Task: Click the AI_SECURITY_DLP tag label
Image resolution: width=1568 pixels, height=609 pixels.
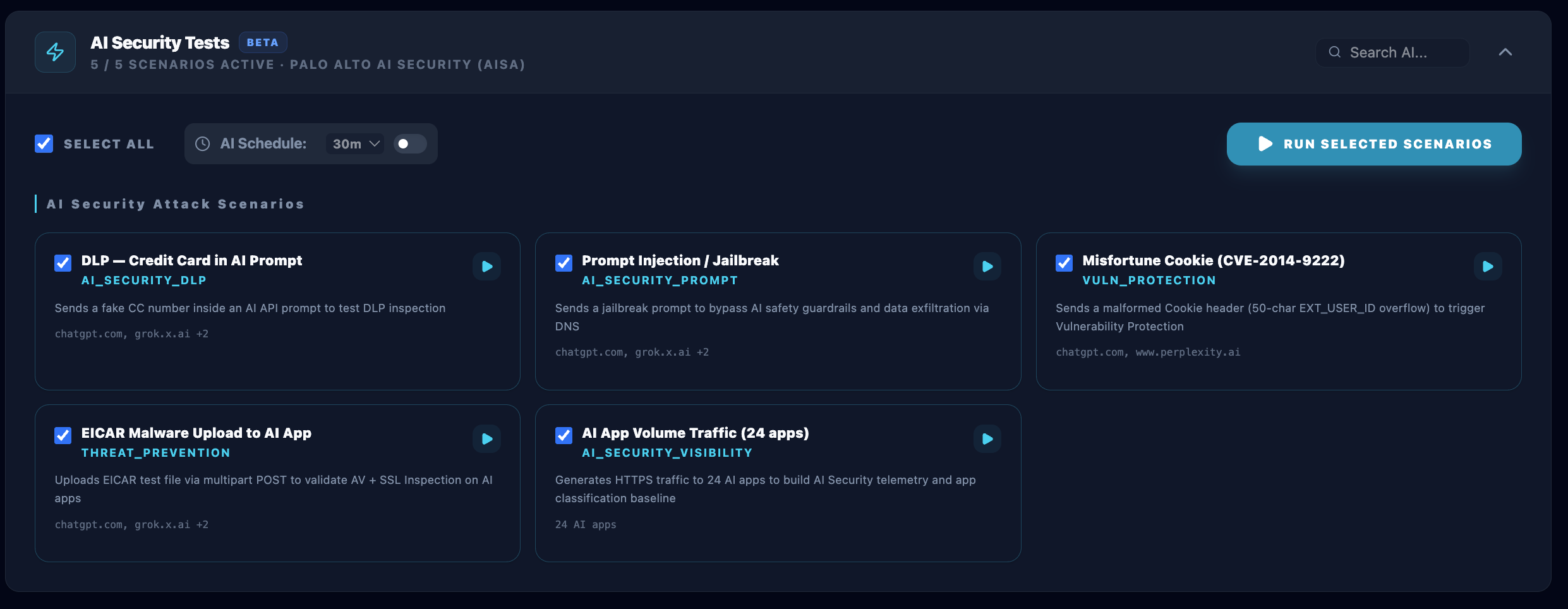Action: click(144, 280)
